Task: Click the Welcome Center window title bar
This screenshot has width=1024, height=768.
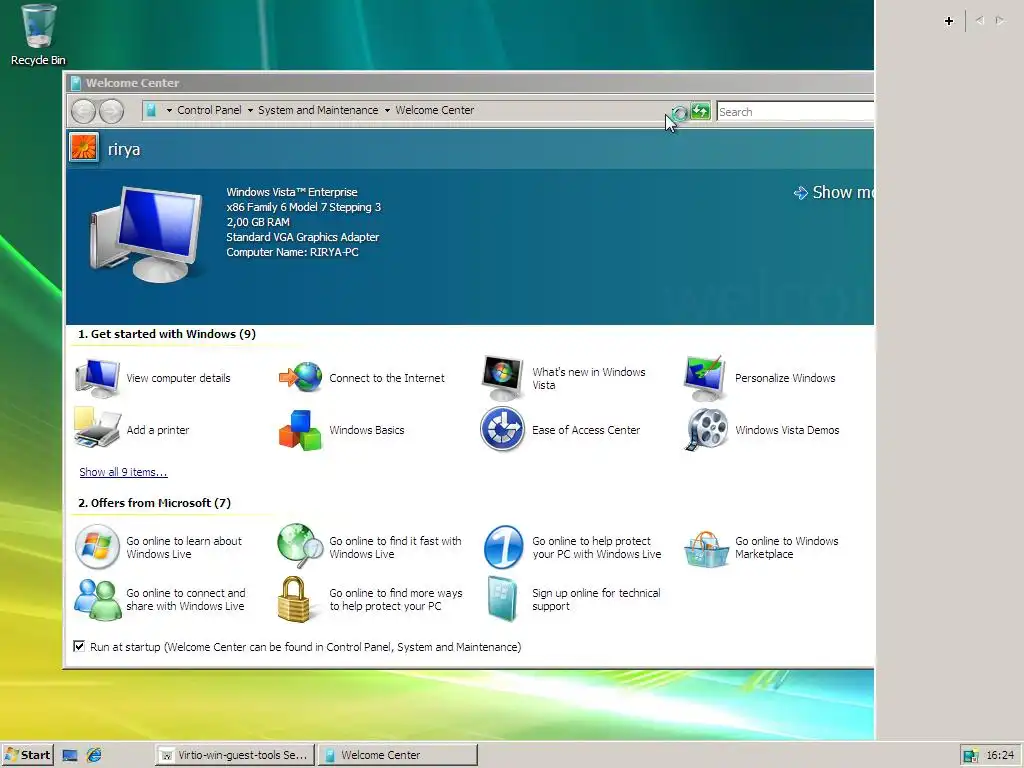Action: tap(468, 82)
